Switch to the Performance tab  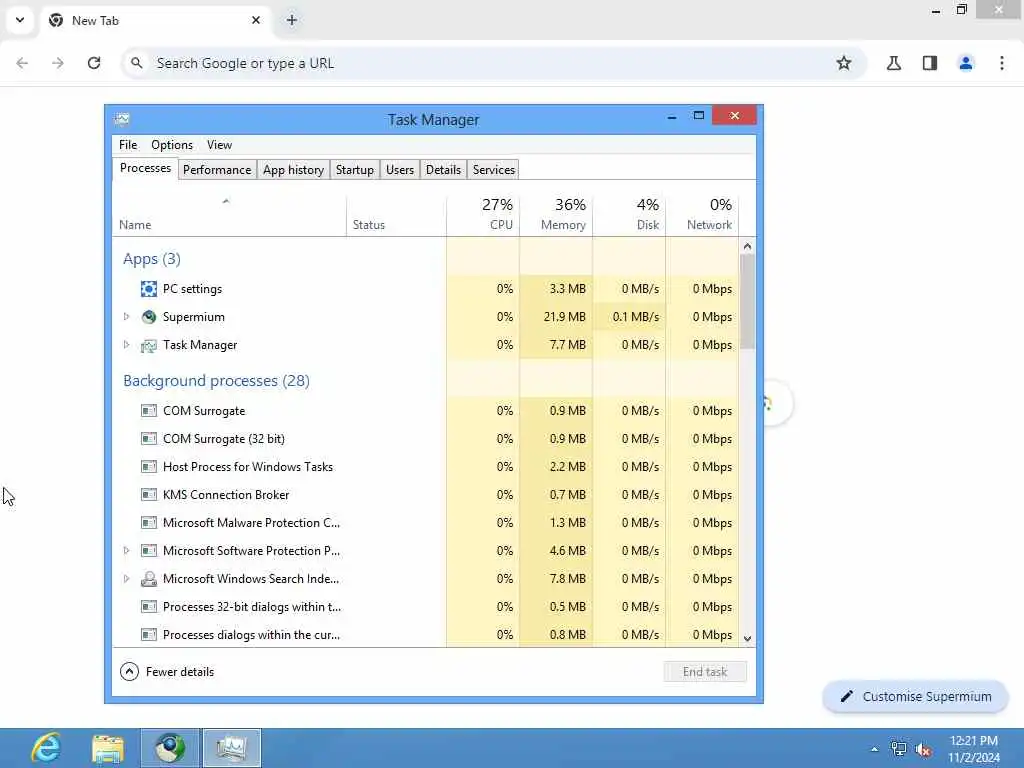[x=217, y=170]
